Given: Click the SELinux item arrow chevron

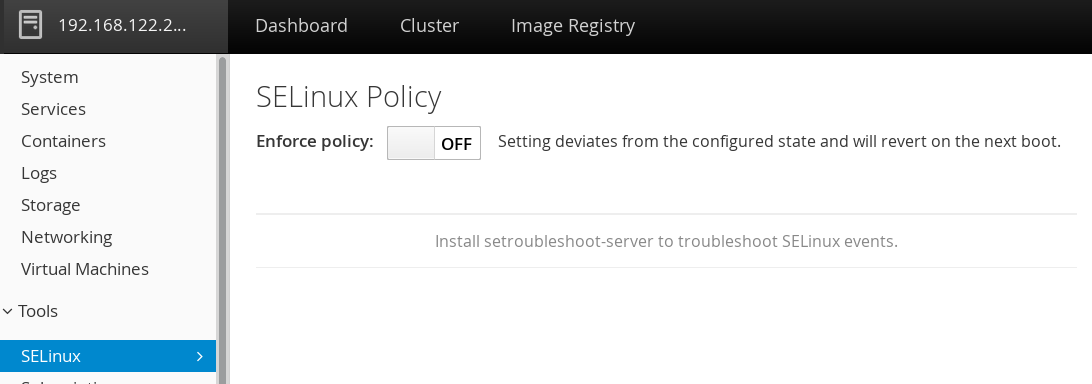Looking at the screenshot, I should [x=200, y=356].
